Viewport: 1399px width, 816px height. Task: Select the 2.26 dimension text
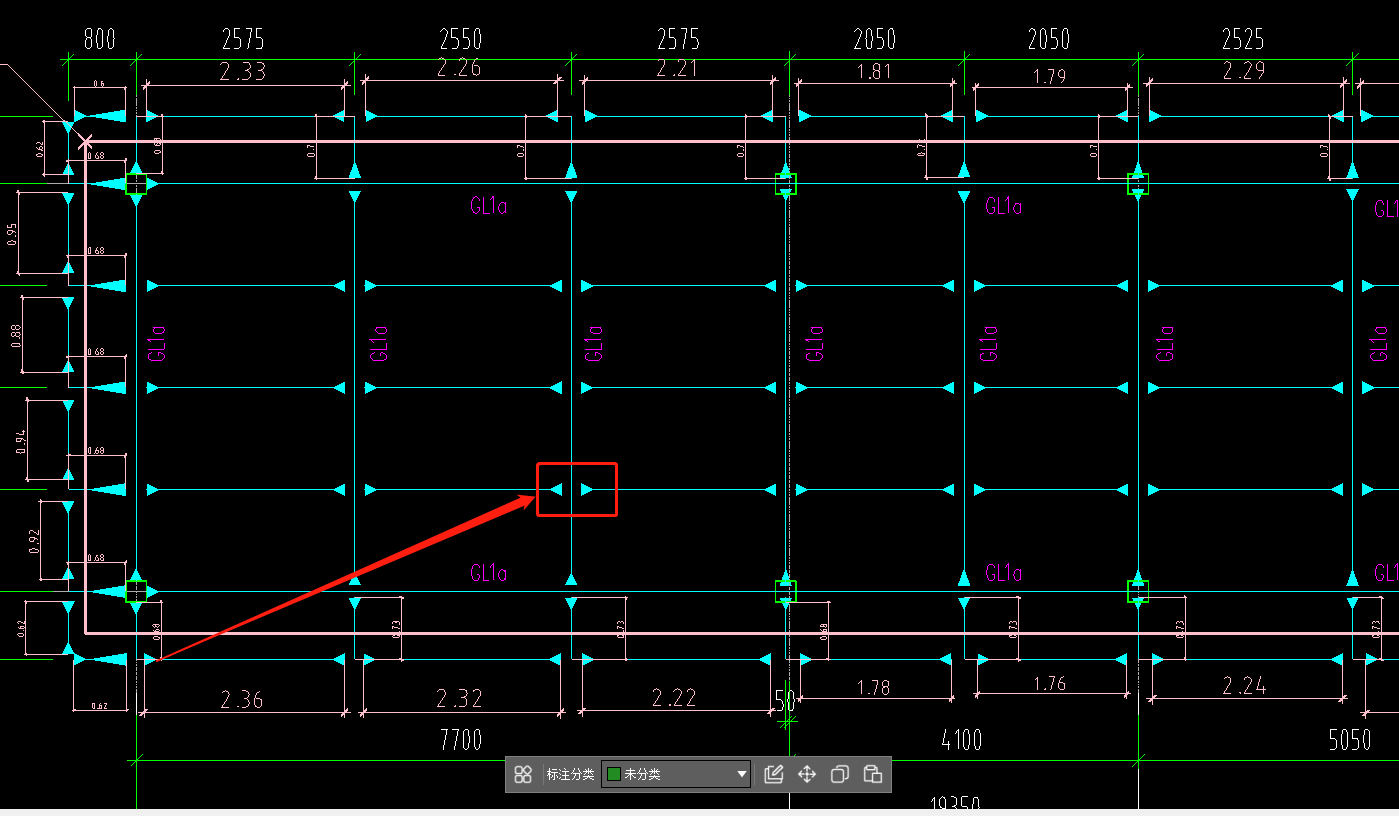(x=460, y=68)
